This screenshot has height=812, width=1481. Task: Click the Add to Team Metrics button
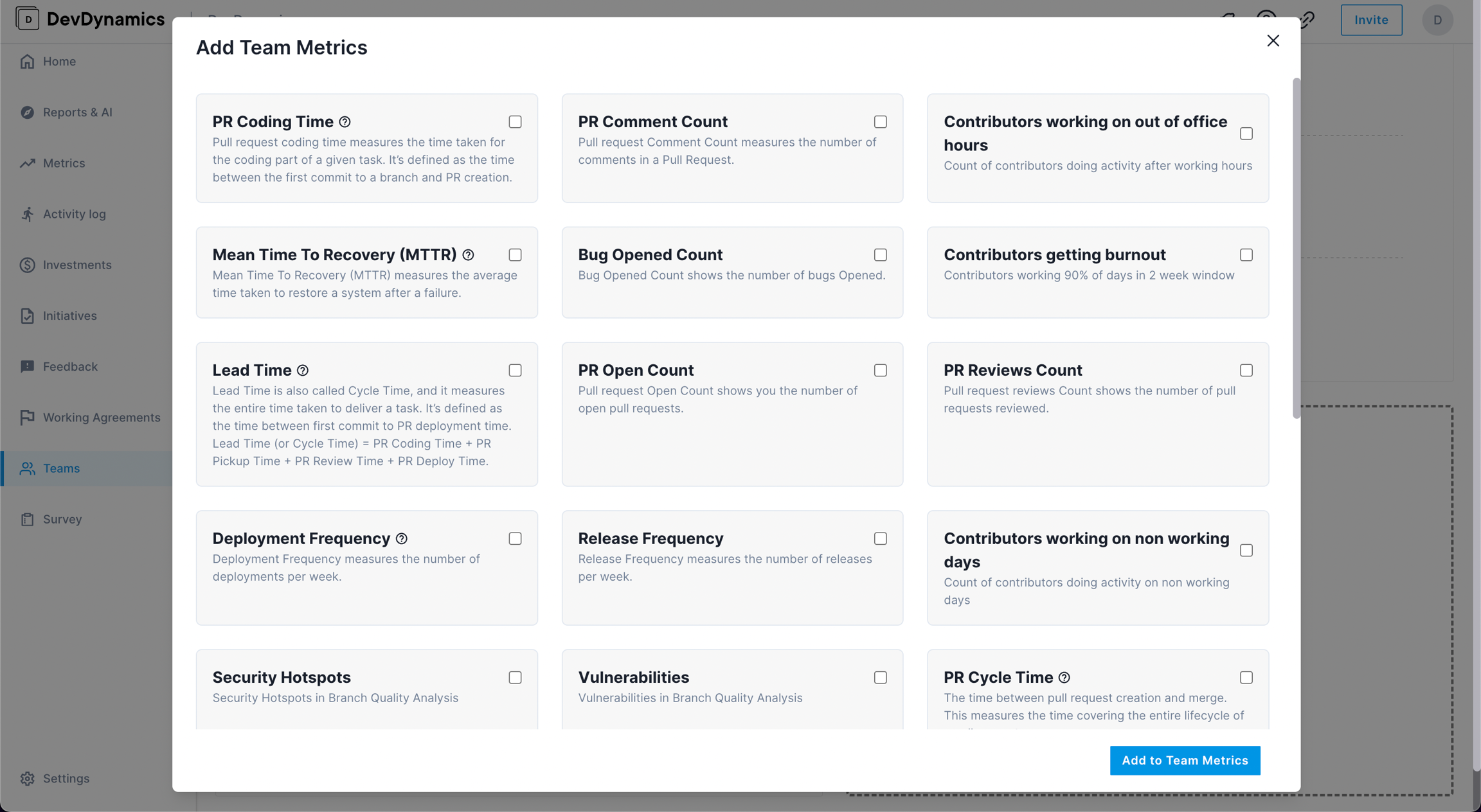coord(1185,761)
